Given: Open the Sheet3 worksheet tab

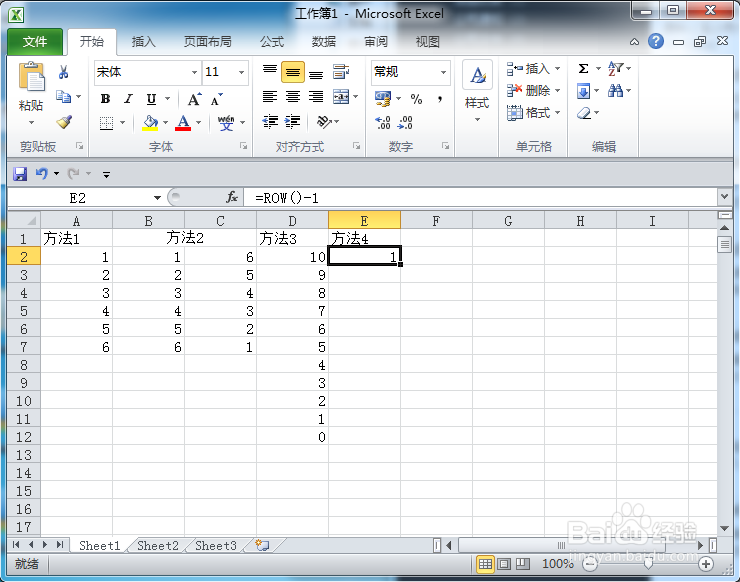Looking at the screenshot, I should [x=216, y=546].
